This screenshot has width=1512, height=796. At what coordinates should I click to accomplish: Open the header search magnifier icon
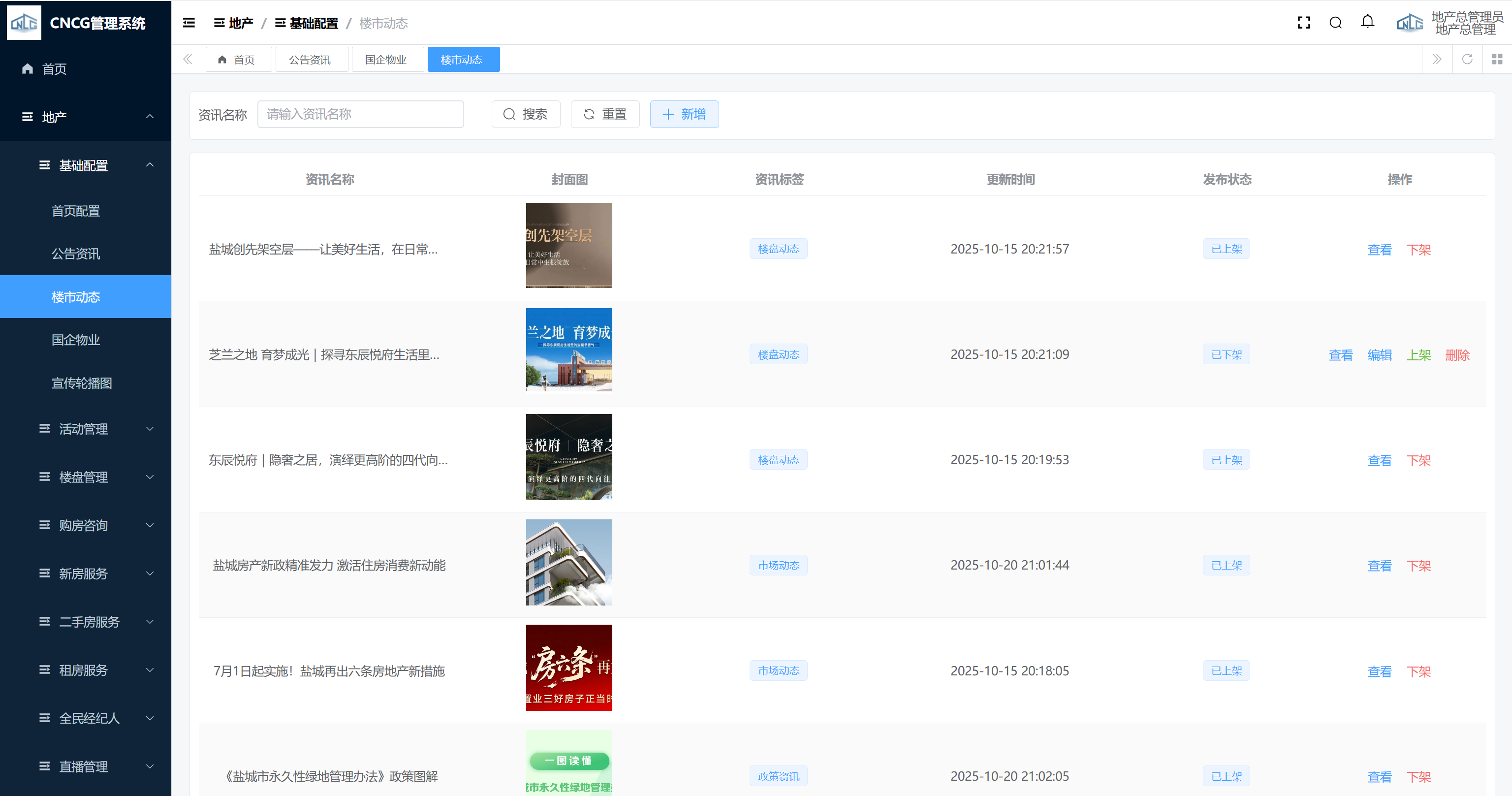coord(1335,23)
